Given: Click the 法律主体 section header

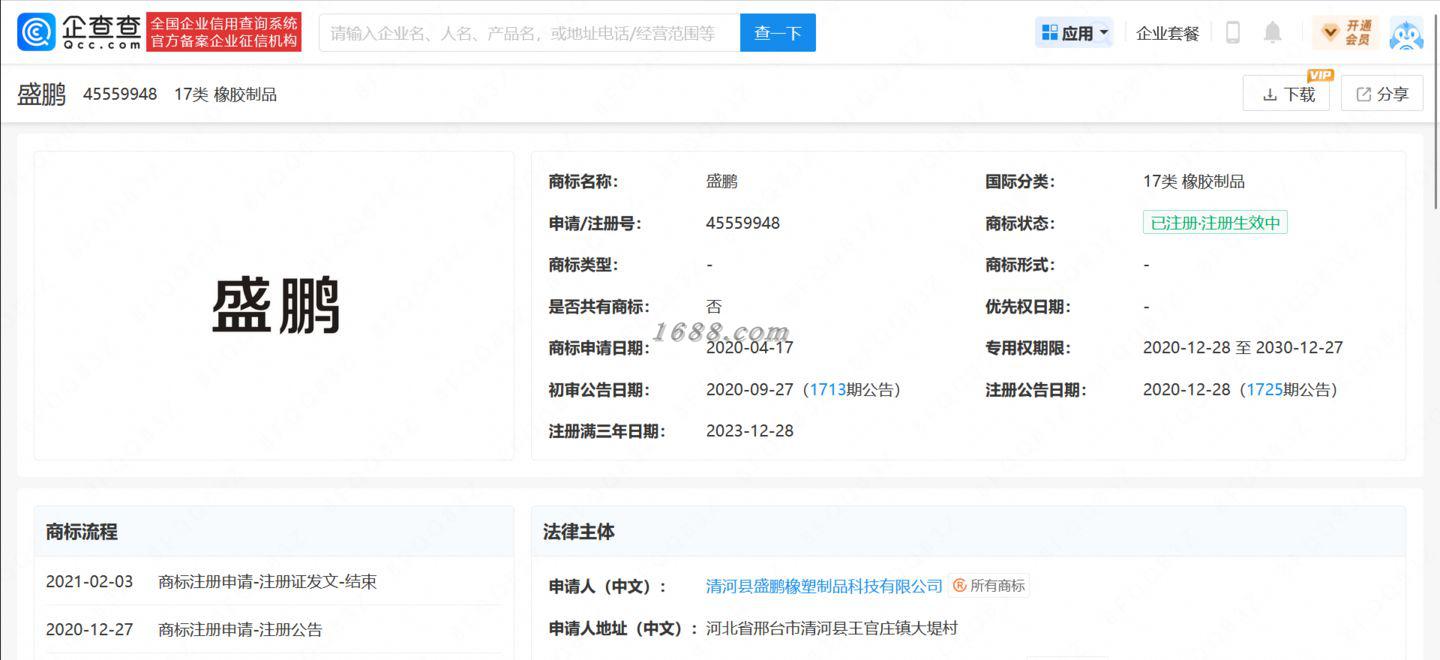Looking at the screenshot, I should pos(579,532).
